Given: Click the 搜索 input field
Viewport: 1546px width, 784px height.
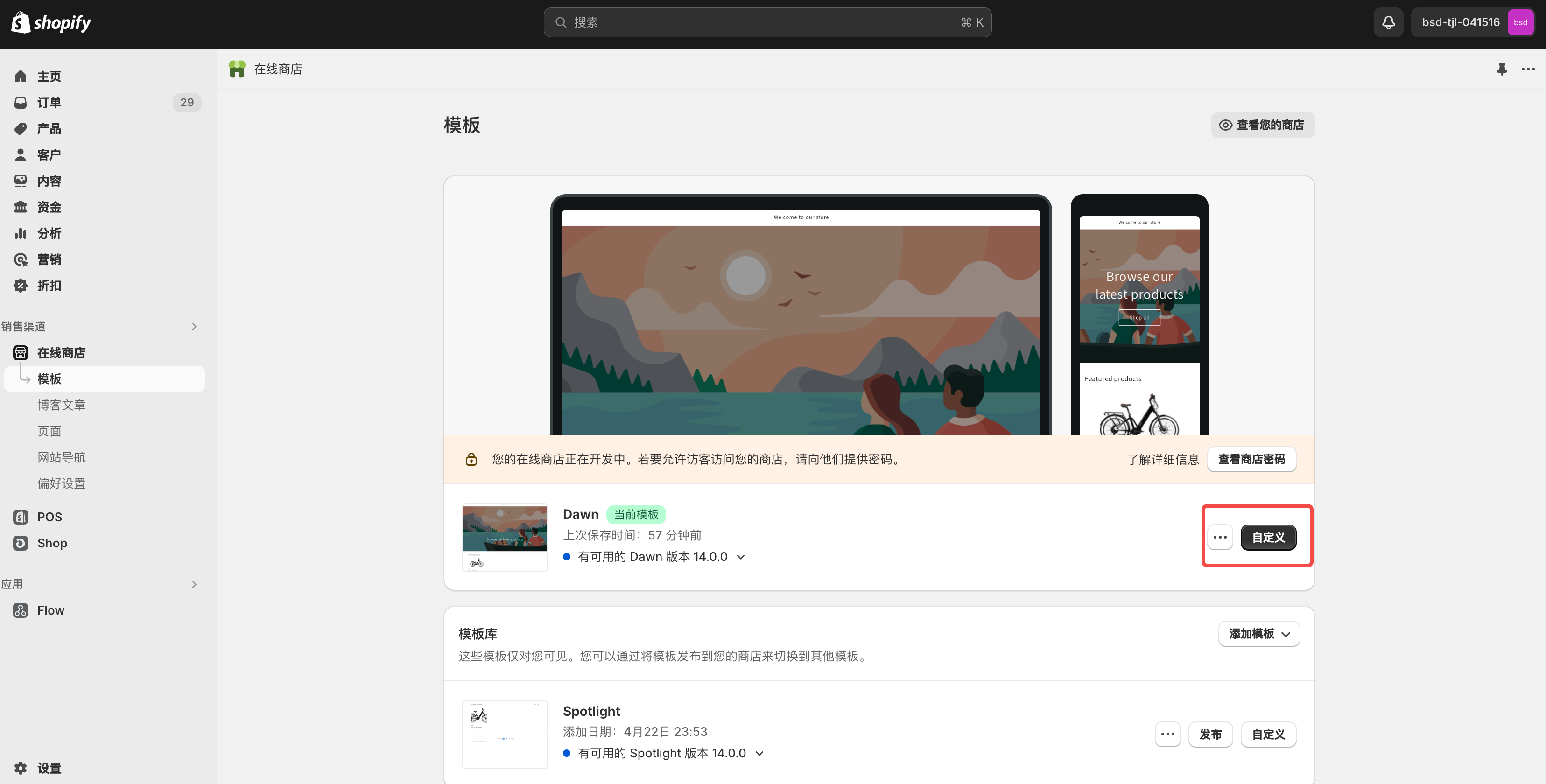Looking at the screenshot, I should 766,22.
